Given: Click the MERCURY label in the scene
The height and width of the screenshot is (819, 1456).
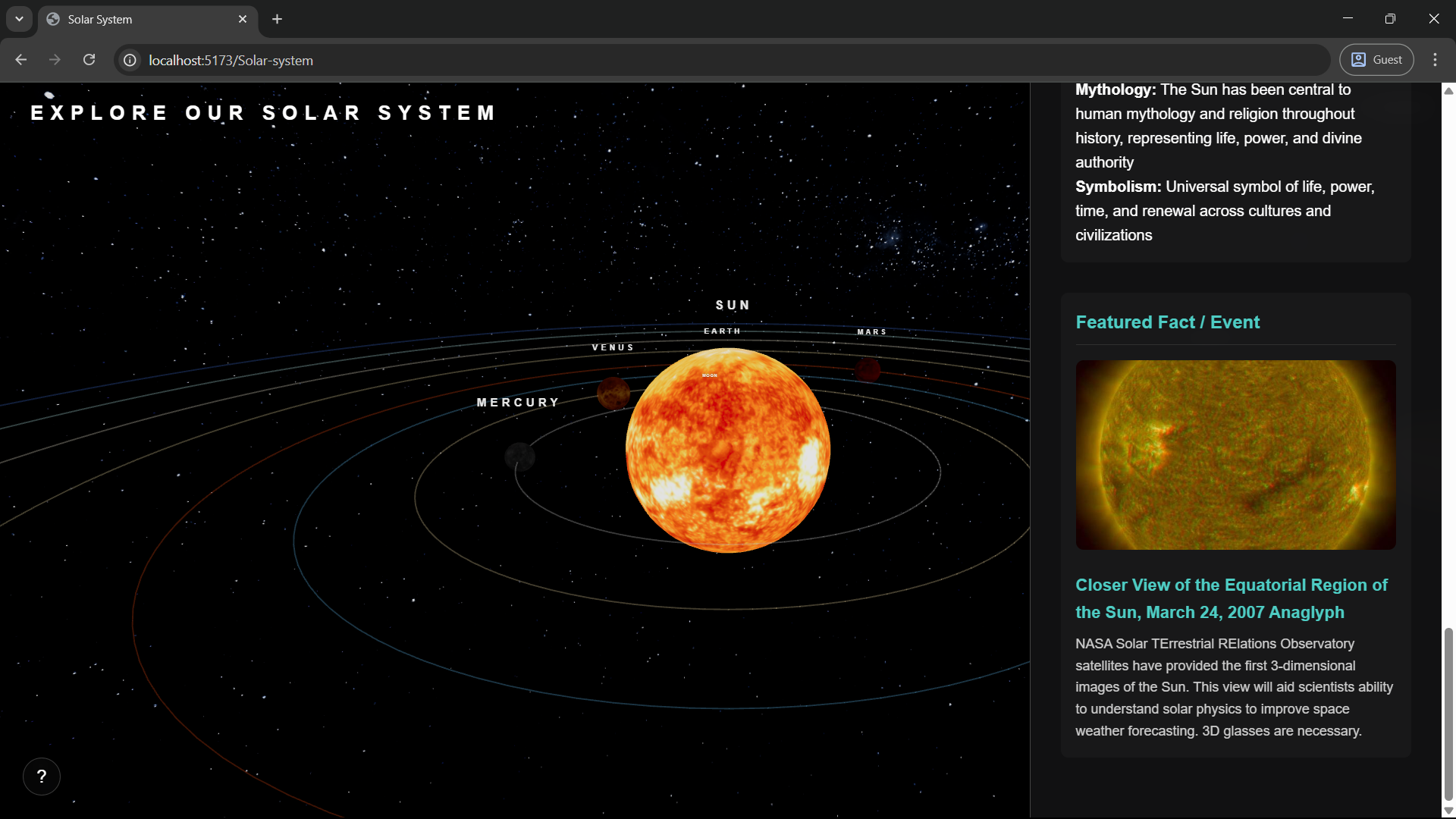Looking at the screenshot, I should [x=518, y=403].
